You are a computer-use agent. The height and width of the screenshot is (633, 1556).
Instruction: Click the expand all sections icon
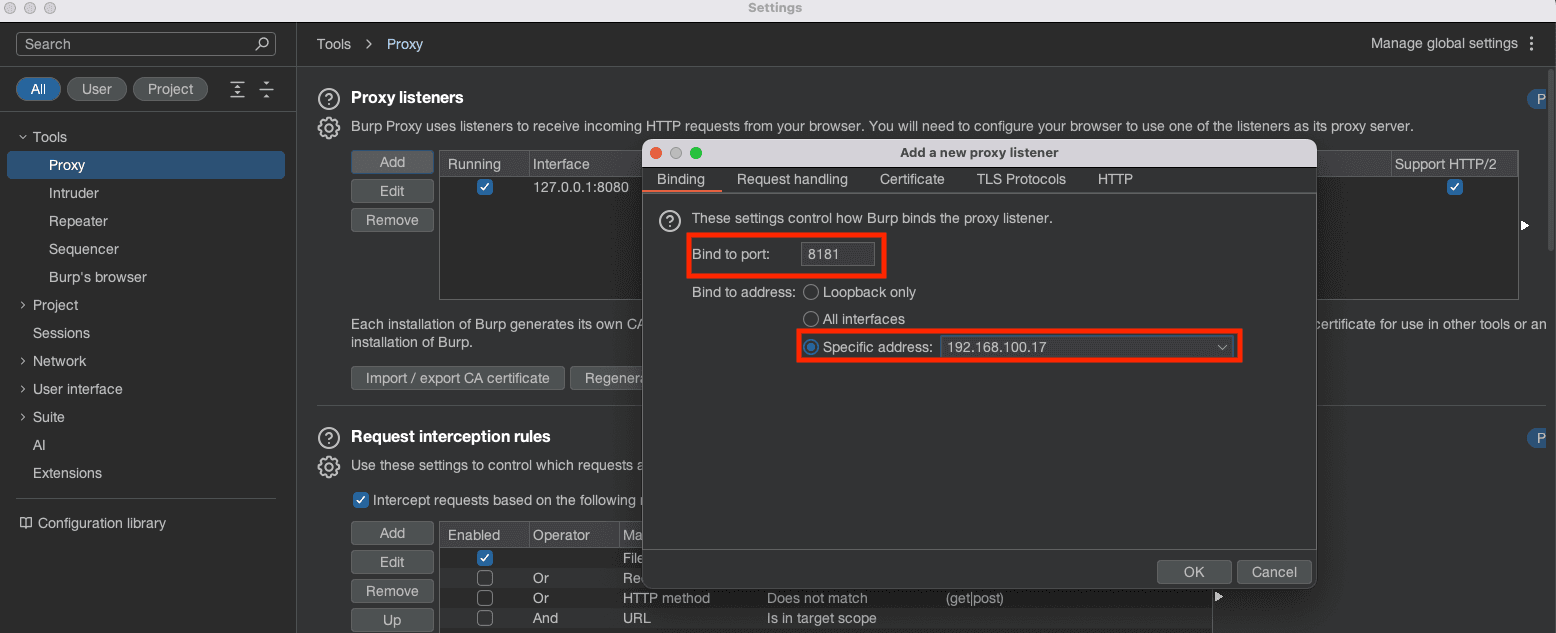[237, 89]
